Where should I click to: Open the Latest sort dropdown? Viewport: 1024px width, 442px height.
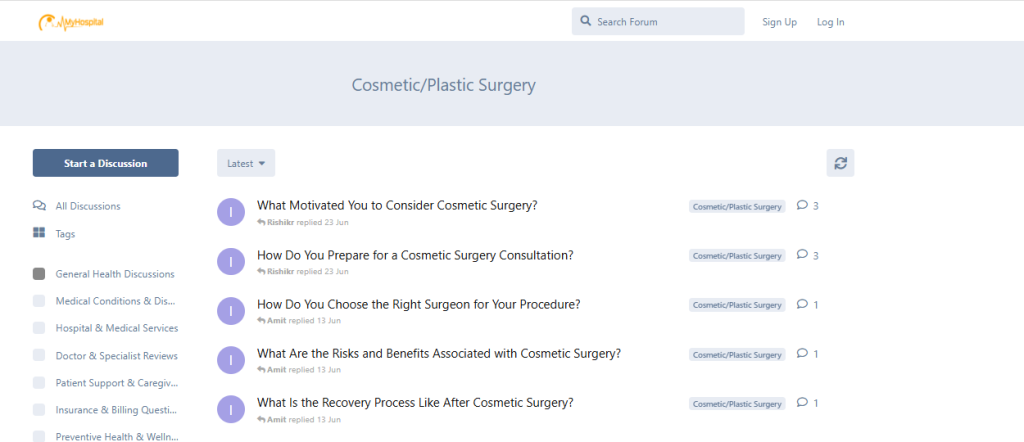point(246,163)
